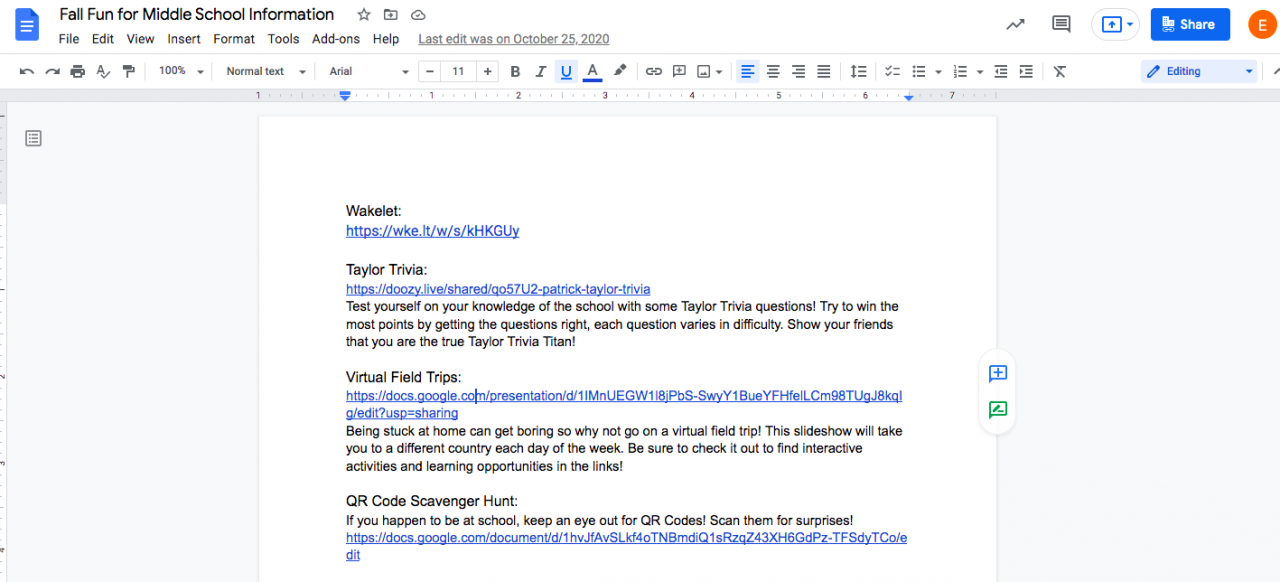This screenshot has width=1280, height=582.
Task: Open the activity dashboard trend icon
Action: tap(1015, 24)
